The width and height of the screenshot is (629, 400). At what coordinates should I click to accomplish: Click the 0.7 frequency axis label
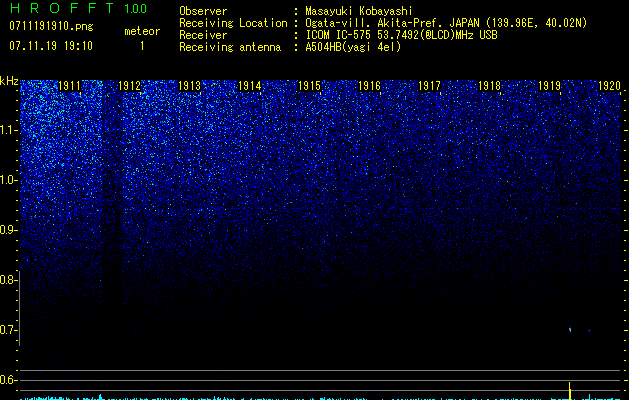click(8, 330)
